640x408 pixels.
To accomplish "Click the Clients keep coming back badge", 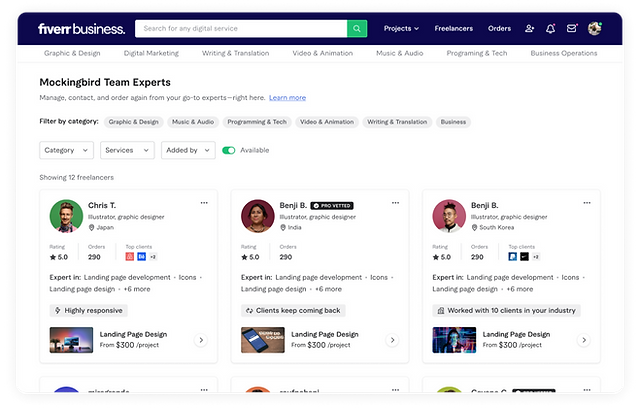I will (293, 310).
